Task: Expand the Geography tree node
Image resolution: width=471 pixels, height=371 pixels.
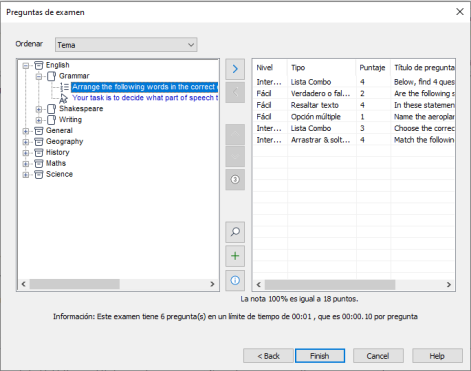Action: coord(26,142)
